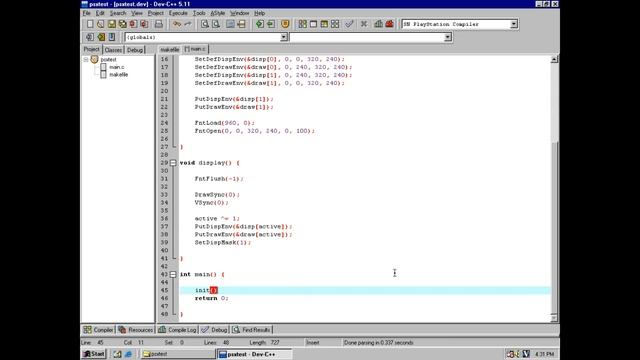
Task: Switch to the Debug side tab
Action: [x=135, y=50]
